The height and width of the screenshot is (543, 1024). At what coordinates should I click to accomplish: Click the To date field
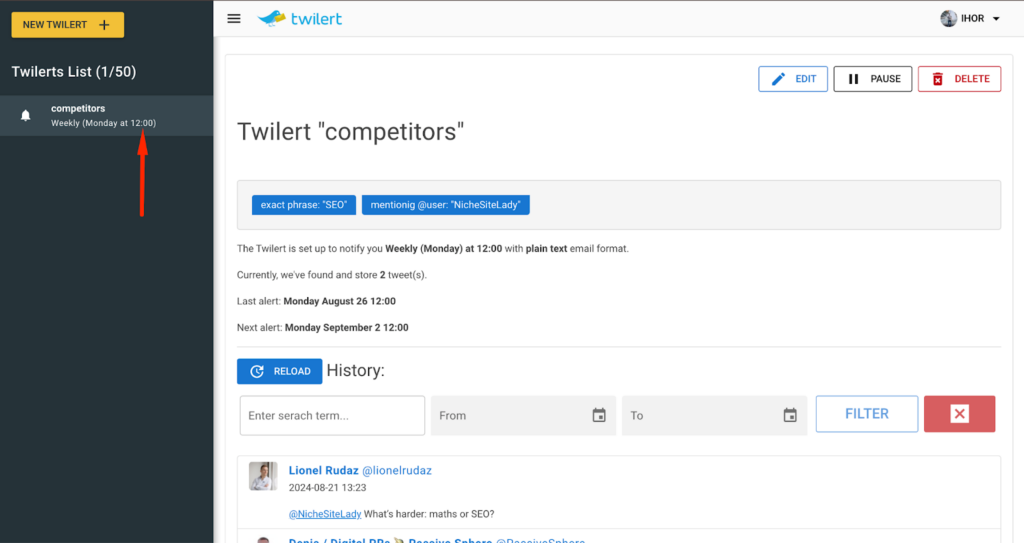[x=714, y=416]
